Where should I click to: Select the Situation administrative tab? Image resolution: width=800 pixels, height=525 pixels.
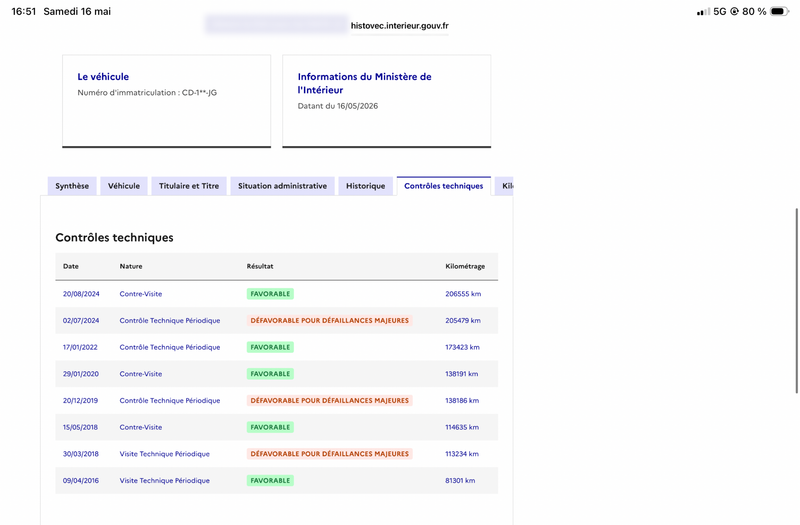pos(282,186)
